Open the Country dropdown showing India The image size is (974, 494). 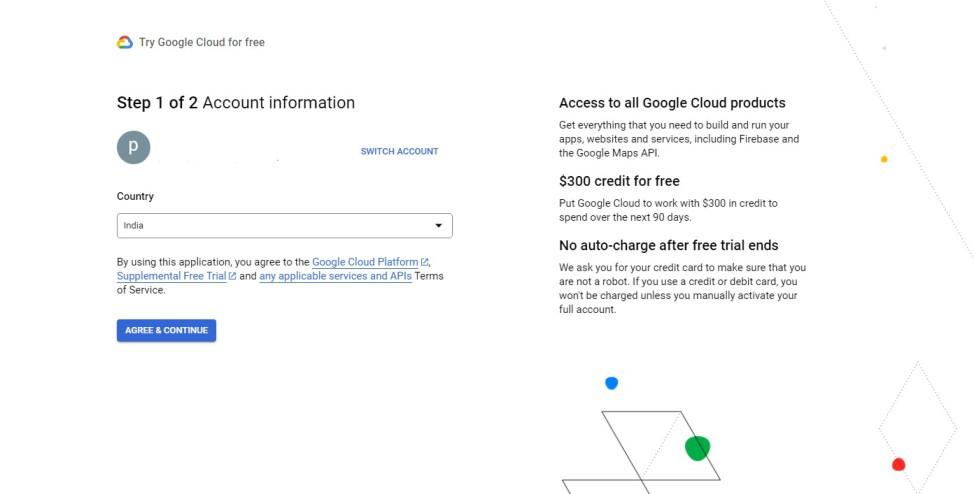tap(284, 226)
